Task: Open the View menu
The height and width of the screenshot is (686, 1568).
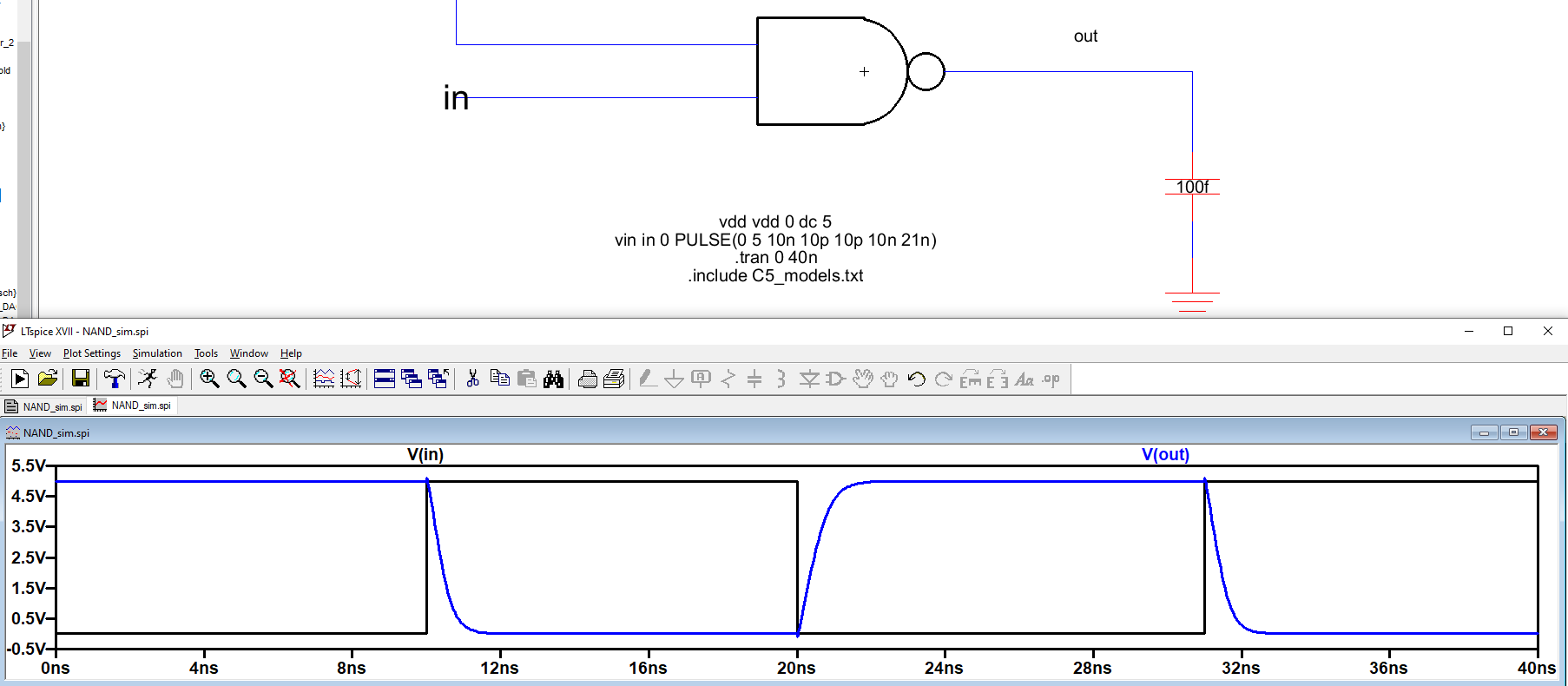Action: click(40, 353)
